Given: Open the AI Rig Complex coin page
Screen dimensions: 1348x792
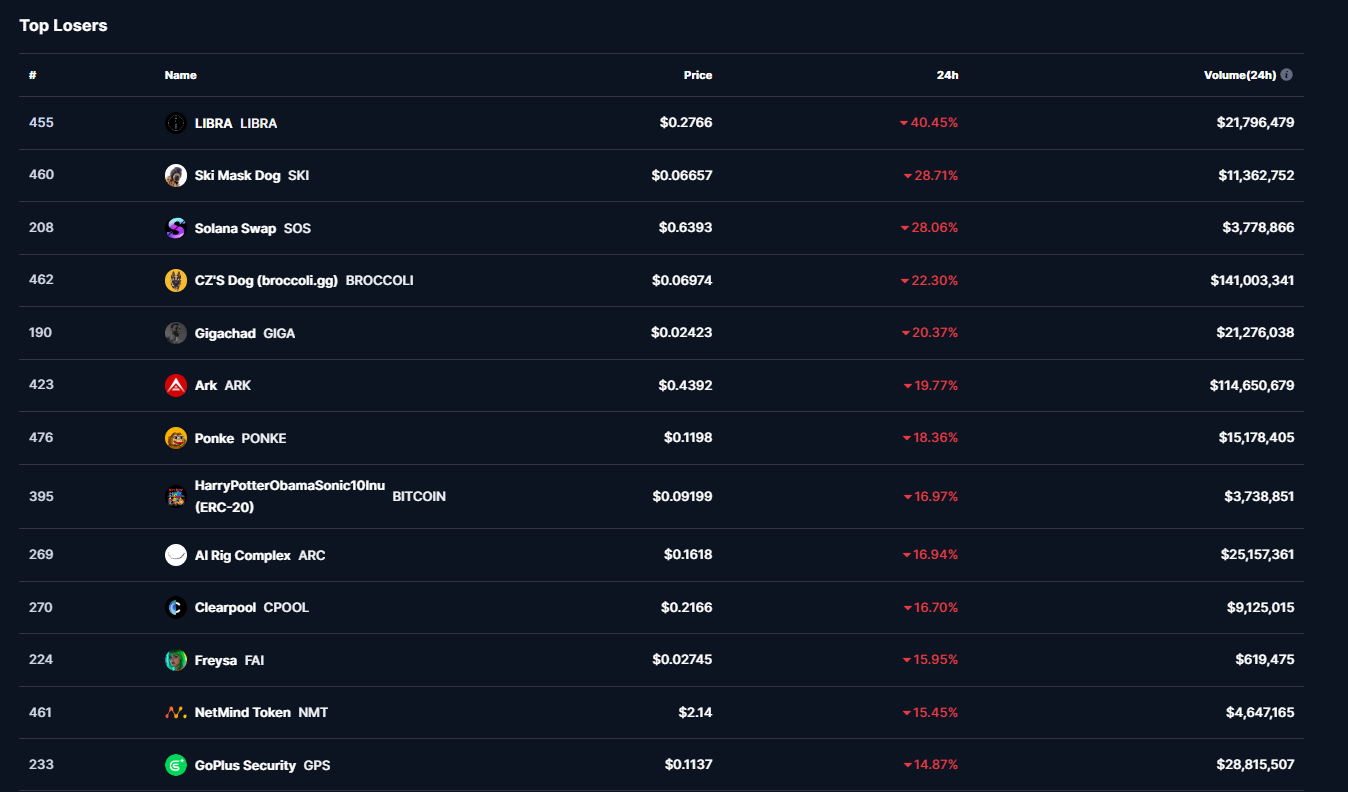Looking at the screenshot, I should click(x=242, y=555).
